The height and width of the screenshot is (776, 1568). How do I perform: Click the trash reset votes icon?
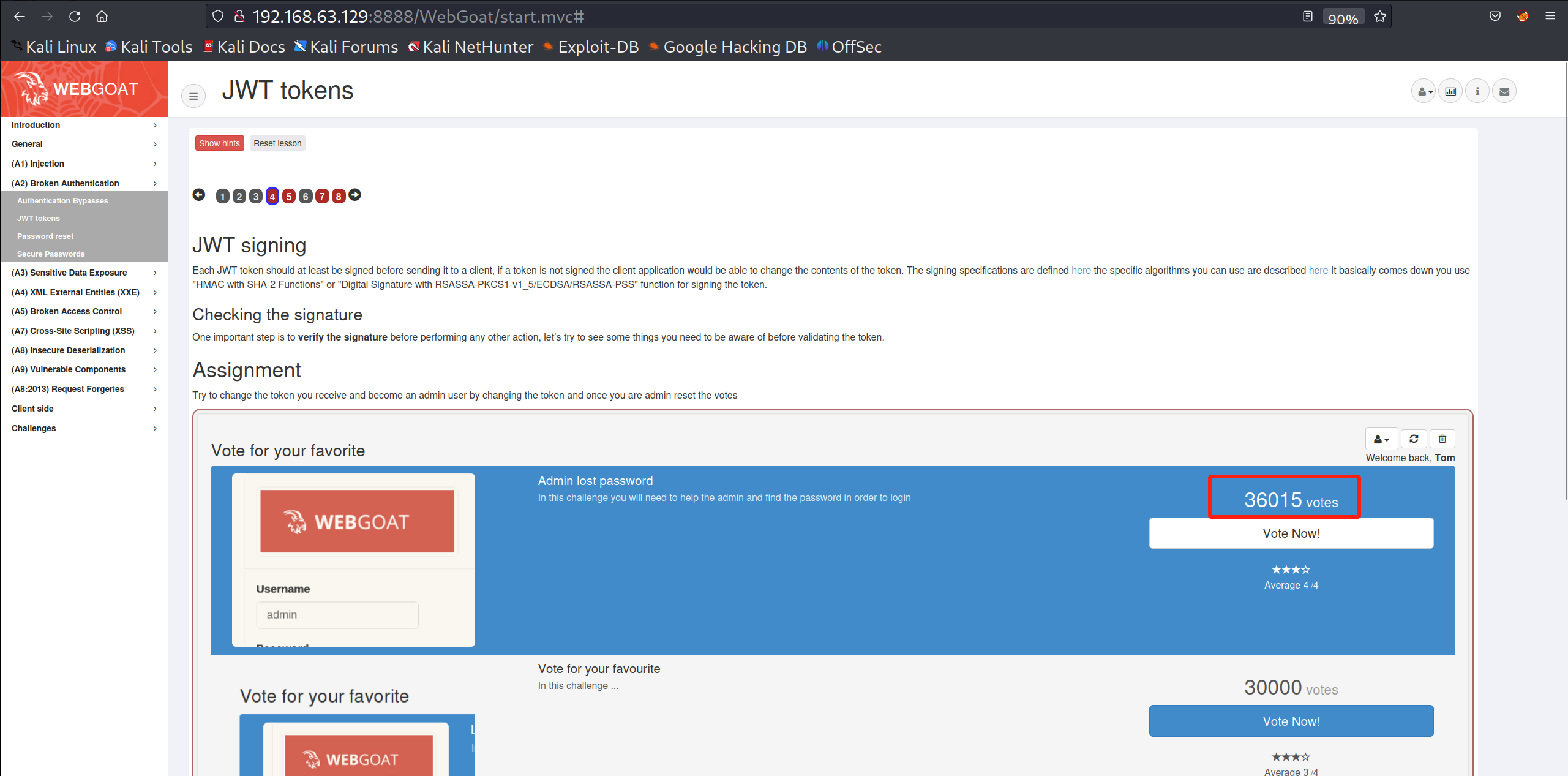coord(1442,439)
